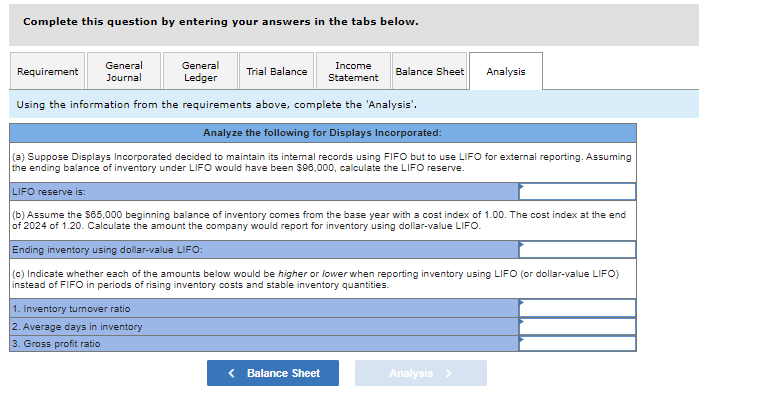Click the part (a) LIFO reserve question text
The width and height of the screenshot is (762, 417).
coord(322,162)
